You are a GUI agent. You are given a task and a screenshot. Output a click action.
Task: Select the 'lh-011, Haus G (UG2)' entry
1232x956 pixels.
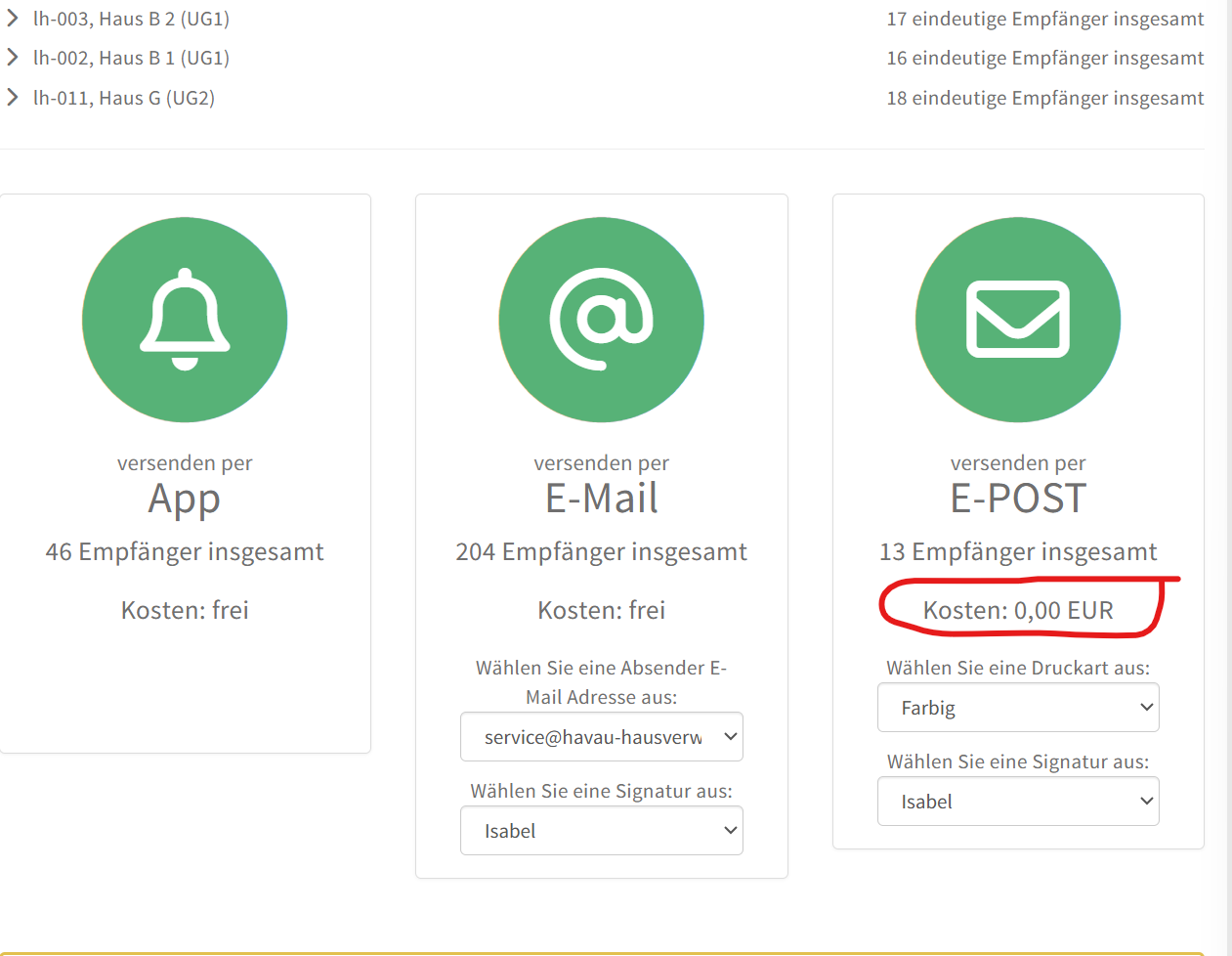click(124, 98)
